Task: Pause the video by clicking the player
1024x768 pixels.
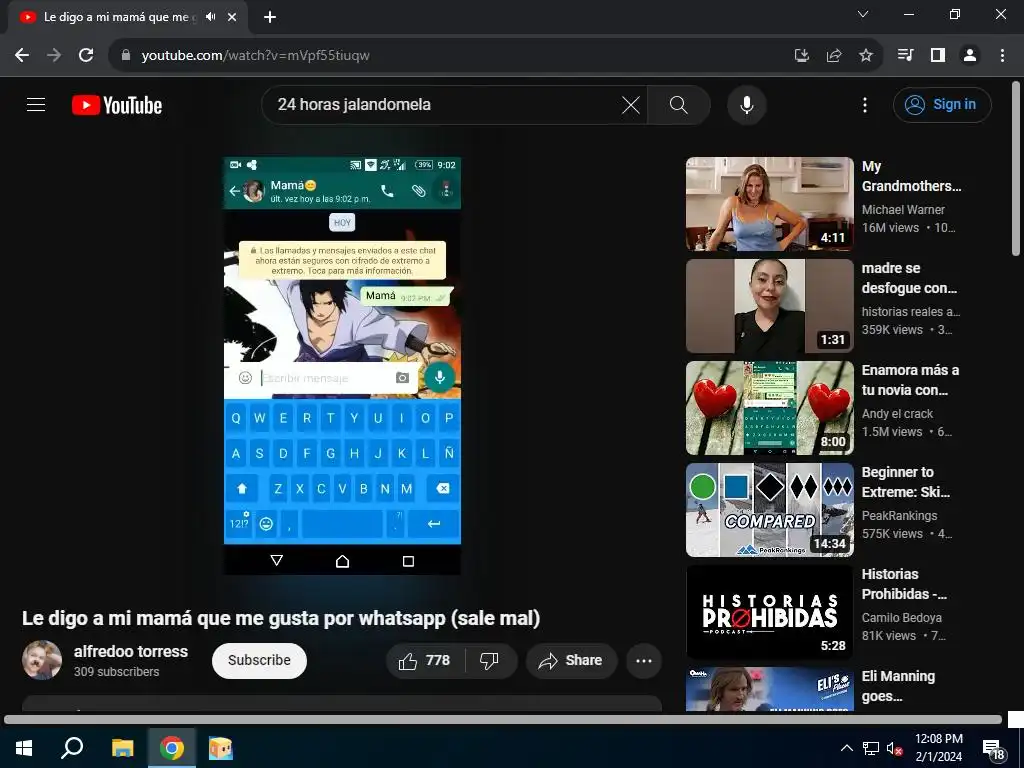Action: (342, 366)
